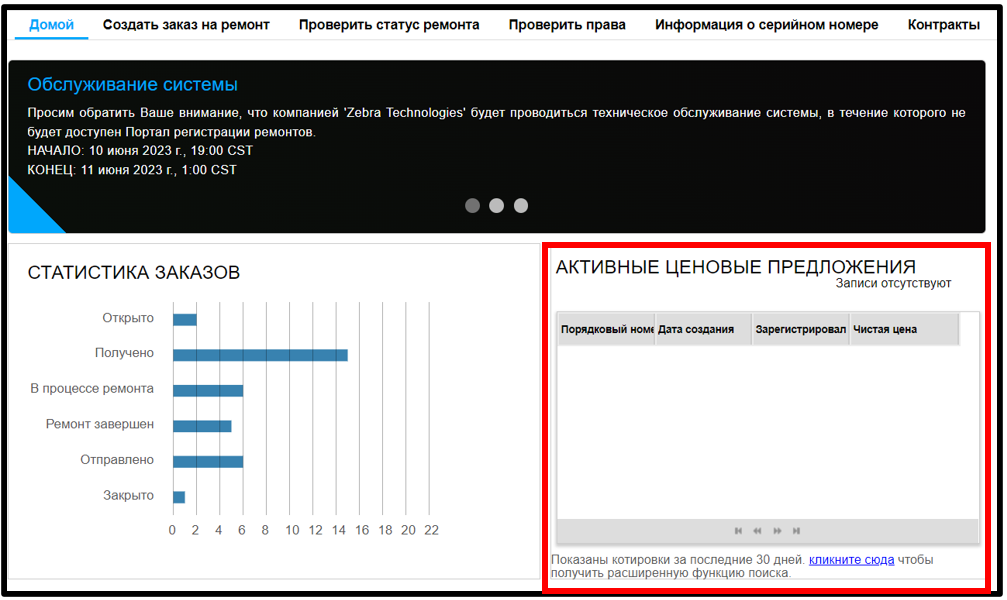Screen dimensions: 1007x600
Task: Click the Отправлено chart label
Action: [x=117, y=459]
